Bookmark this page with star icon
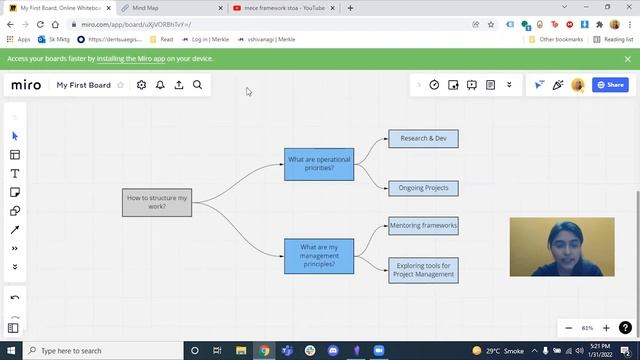Screen dimensions: 640x360 [x=491, y=24]
